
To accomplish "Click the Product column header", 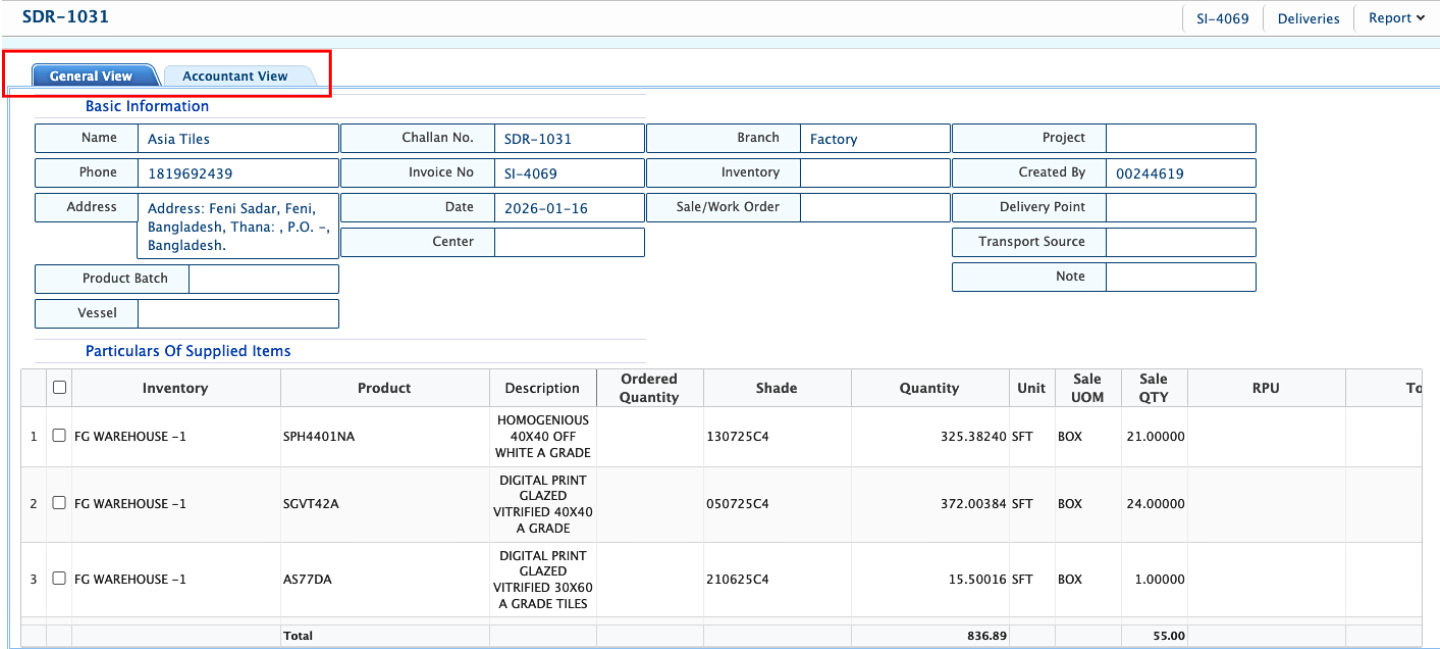I will (x=384, y=388).
